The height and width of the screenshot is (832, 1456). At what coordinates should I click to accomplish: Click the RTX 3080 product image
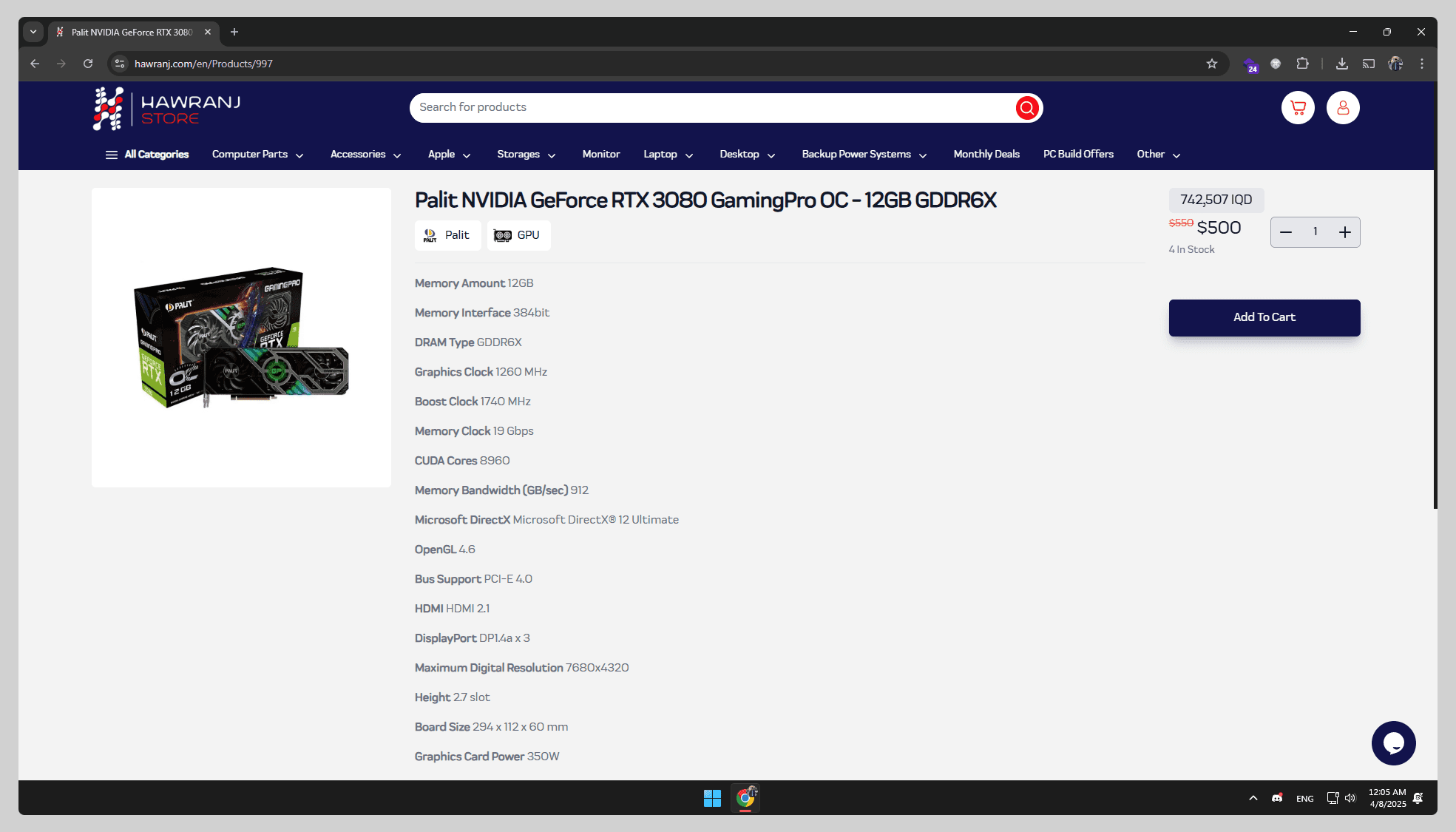241,337
